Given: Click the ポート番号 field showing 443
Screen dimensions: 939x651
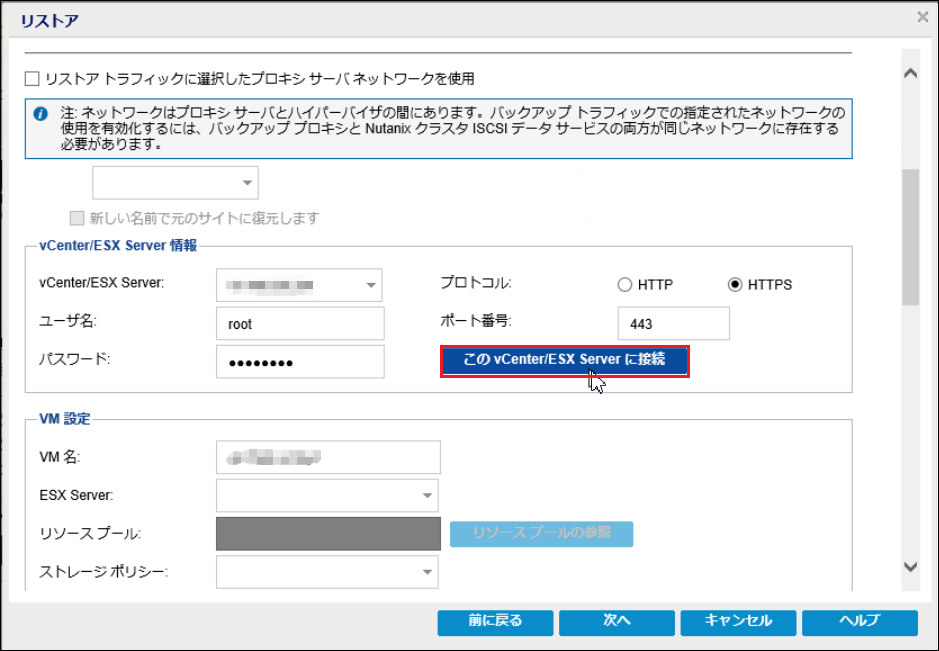Looking at the screenshot, I should (673, 324).
